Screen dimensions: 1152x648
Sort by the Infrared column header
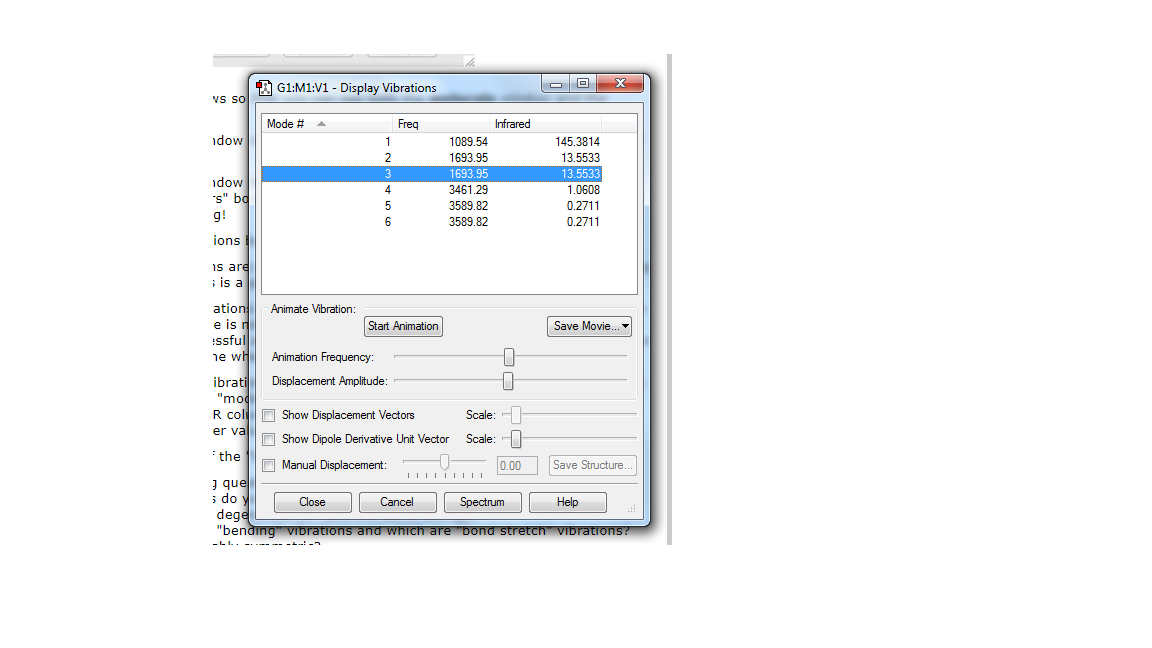pos(545,124)
